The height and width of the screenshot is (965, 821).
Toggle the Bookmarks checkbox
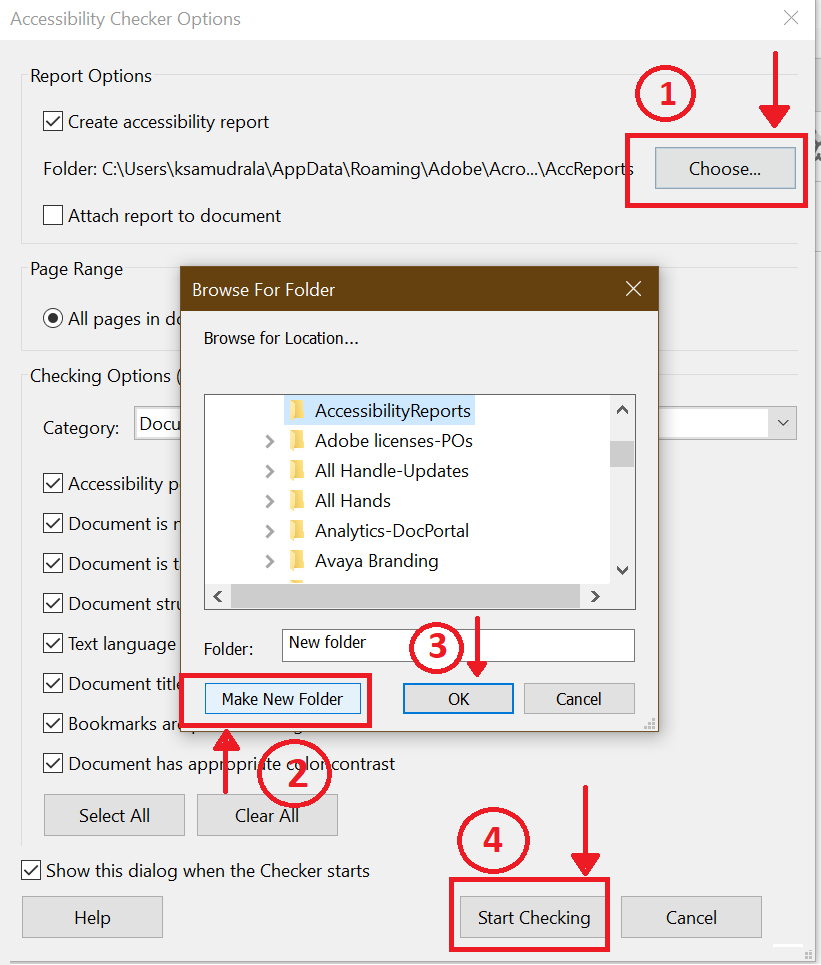(53, 723)
